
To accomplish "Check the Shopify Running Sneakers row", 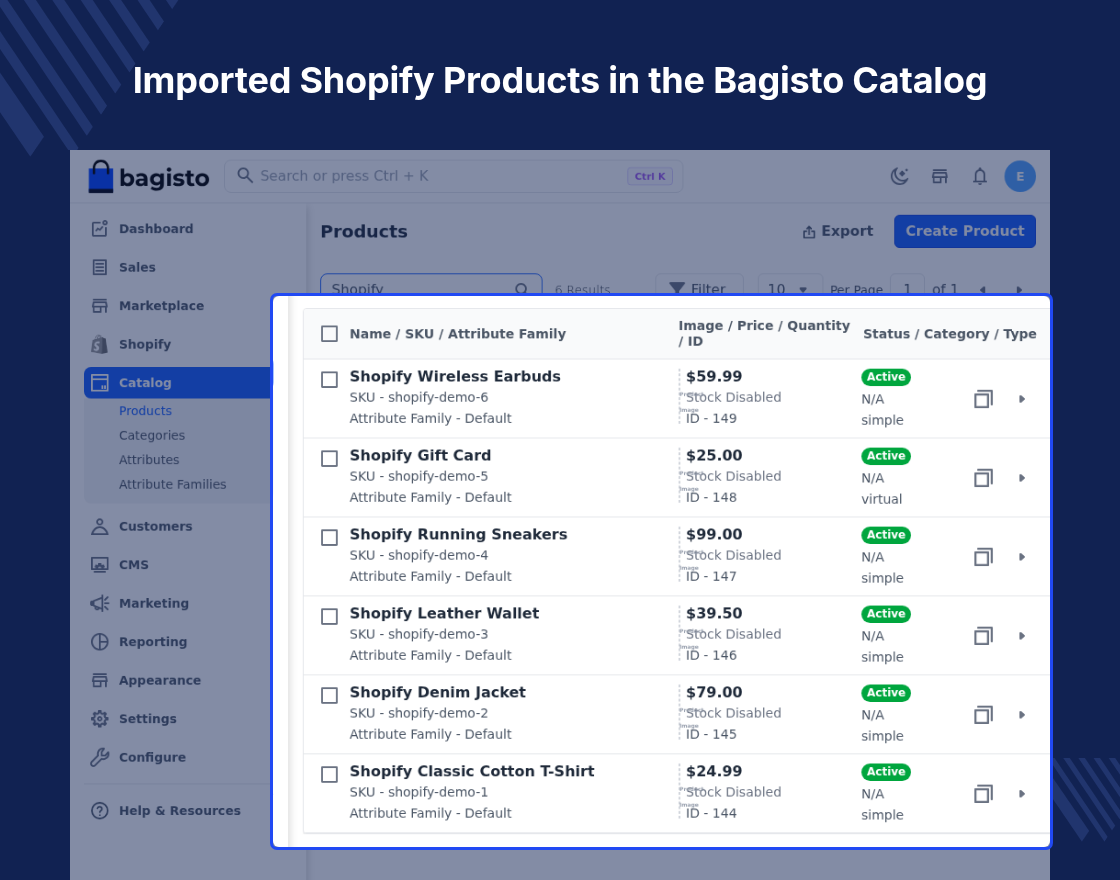I will coord(329,537).
